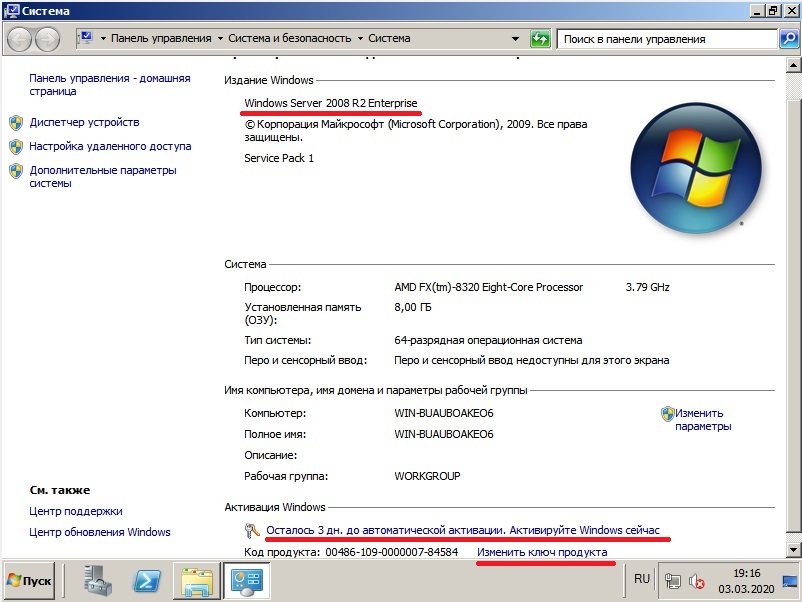This screenshot has width=802, height=602.
Task: Open the address bar history dropdown
Action: coord(515,38)
